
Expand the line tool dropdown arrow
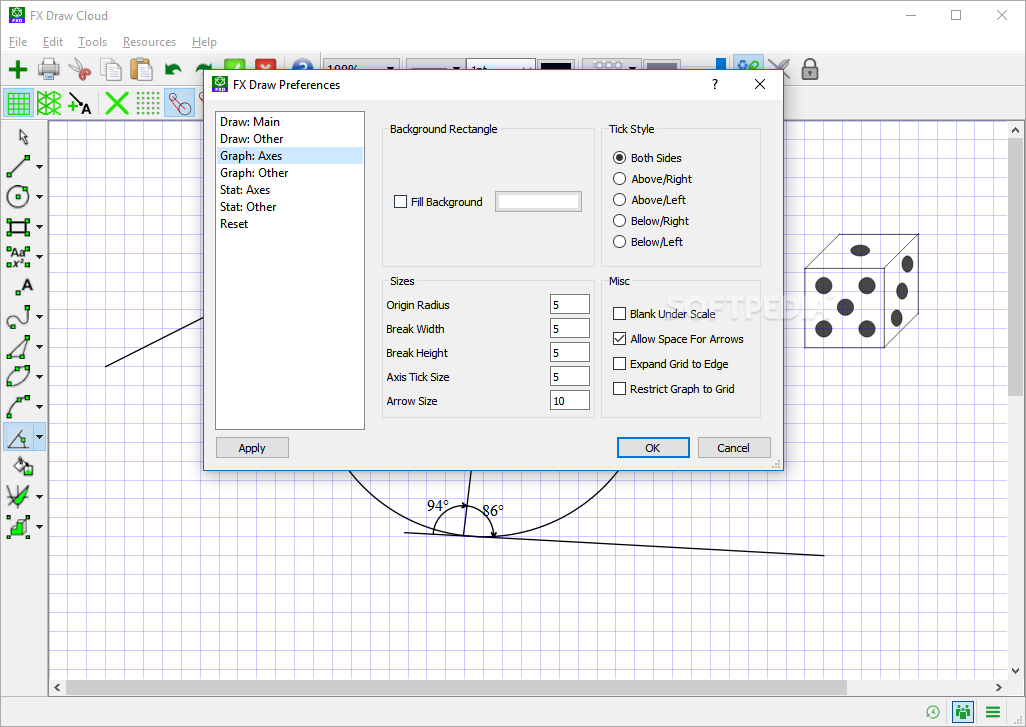[x=39, y=167]
